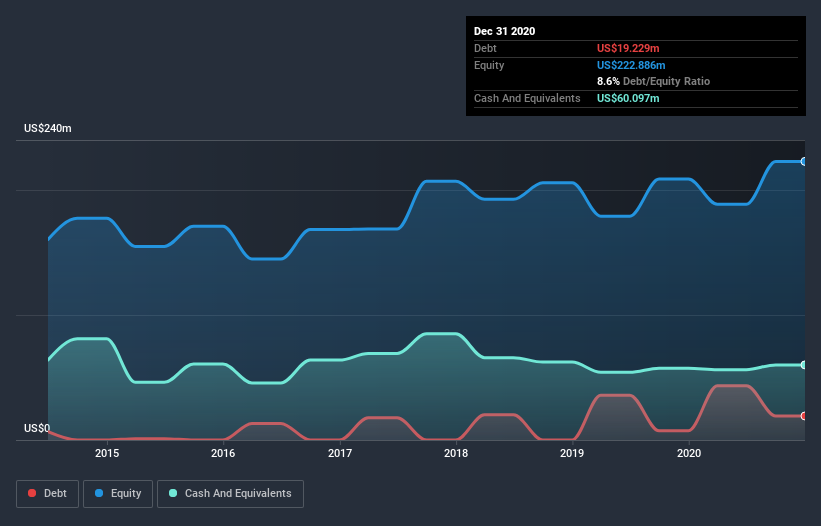Click the Dec 31 2020 tooltip date

pyautogui.click(x=504, y=31)
